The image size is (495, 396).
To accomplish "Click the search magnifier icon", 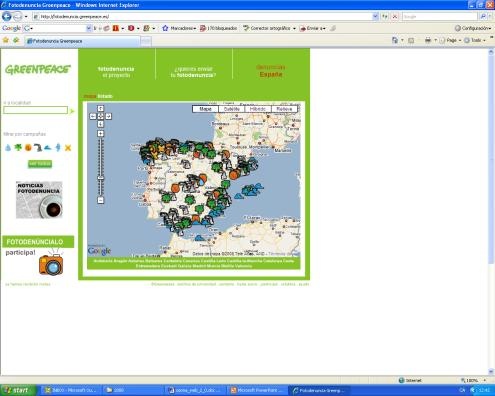I will pos(483,16).
